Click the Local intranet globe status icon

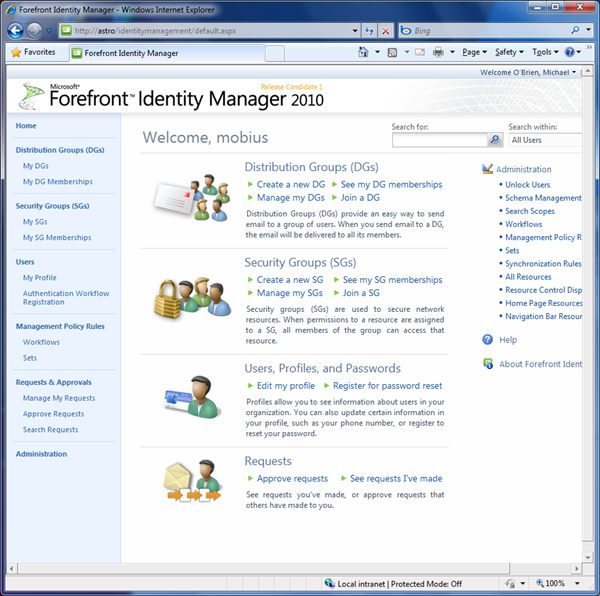[329, 583]
